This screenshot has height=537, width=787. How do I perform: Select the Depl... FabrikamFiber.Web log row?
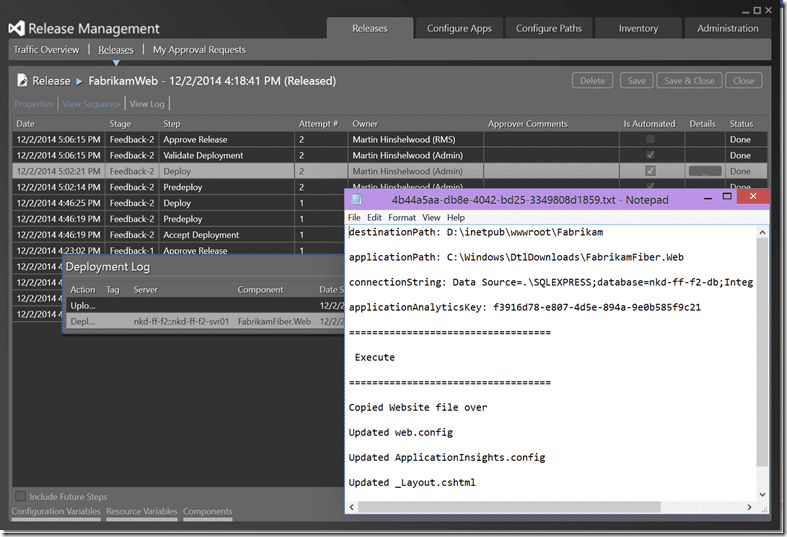(x=205, y=321)
